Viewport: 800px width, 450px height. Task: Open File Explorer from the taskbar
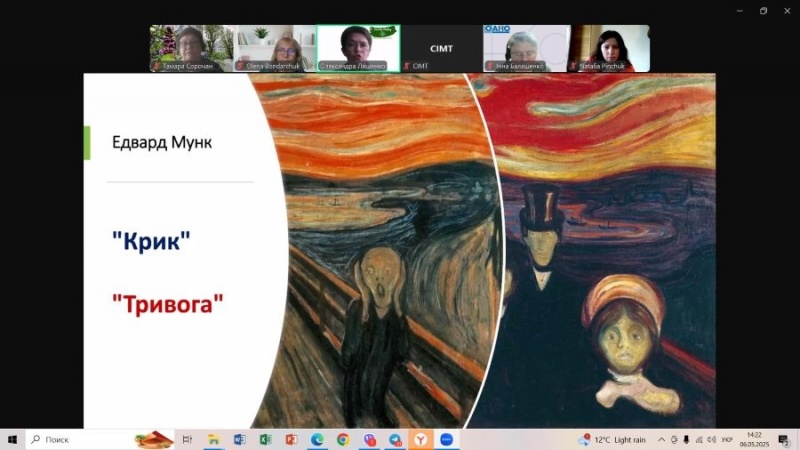[x=213, y=440]
